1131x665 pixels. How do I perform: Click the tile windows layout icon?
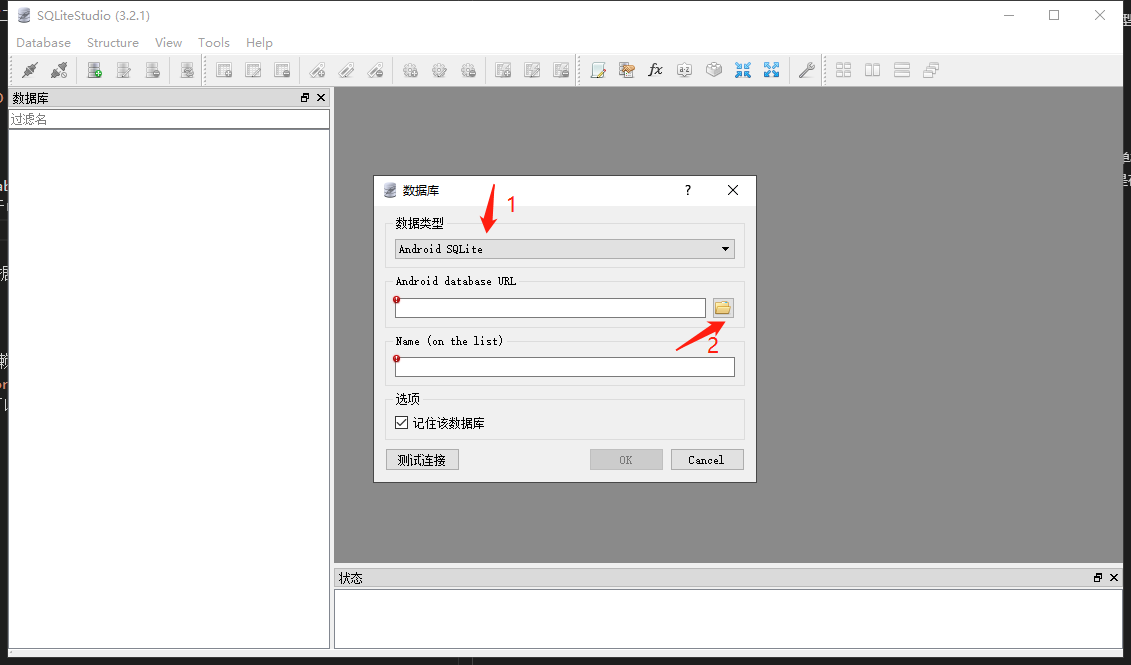coord(843,70)
